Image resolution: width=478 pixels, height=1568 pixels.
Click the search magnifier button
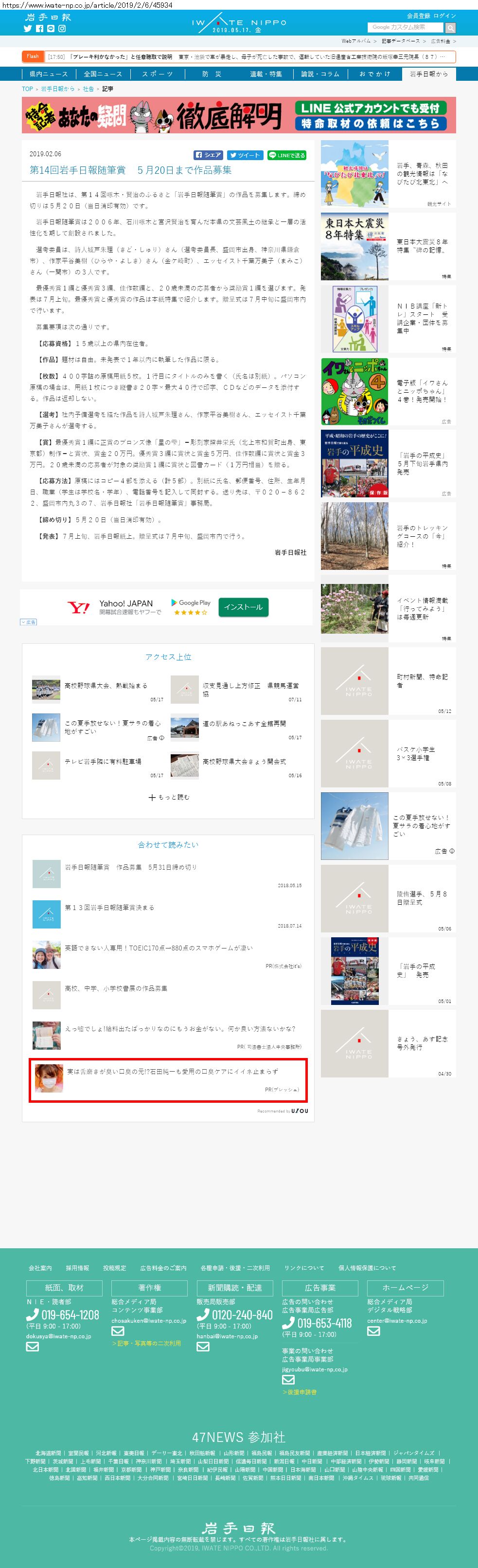(x=450, y=27)
